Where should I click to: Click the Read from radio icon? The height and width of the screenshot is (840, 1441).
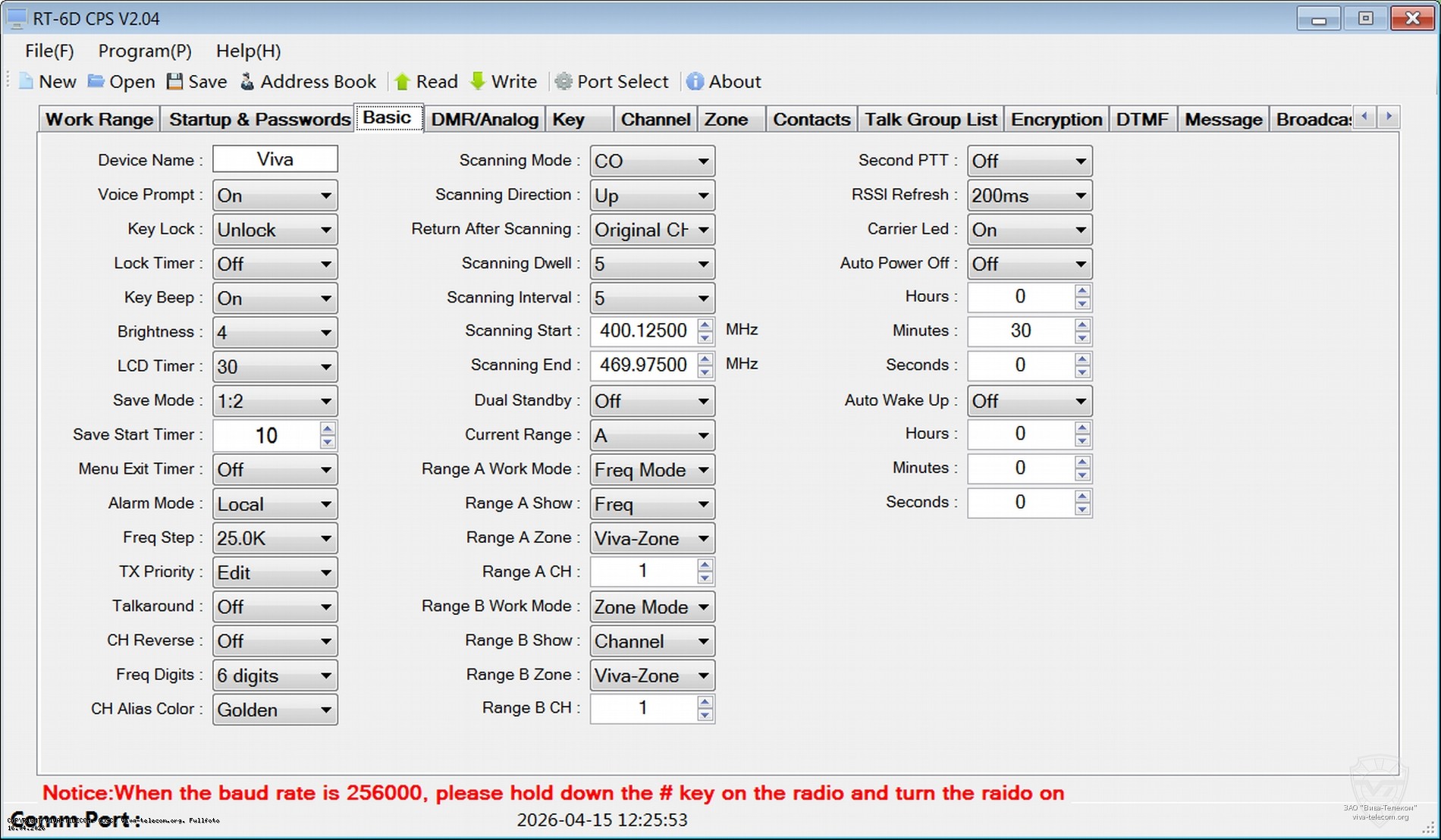click(403, 82)
